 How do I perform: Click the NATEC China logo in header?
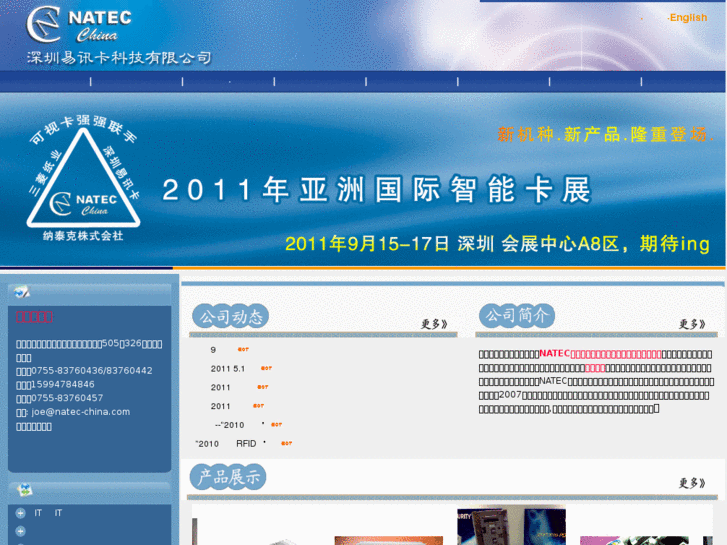(79, 24)
